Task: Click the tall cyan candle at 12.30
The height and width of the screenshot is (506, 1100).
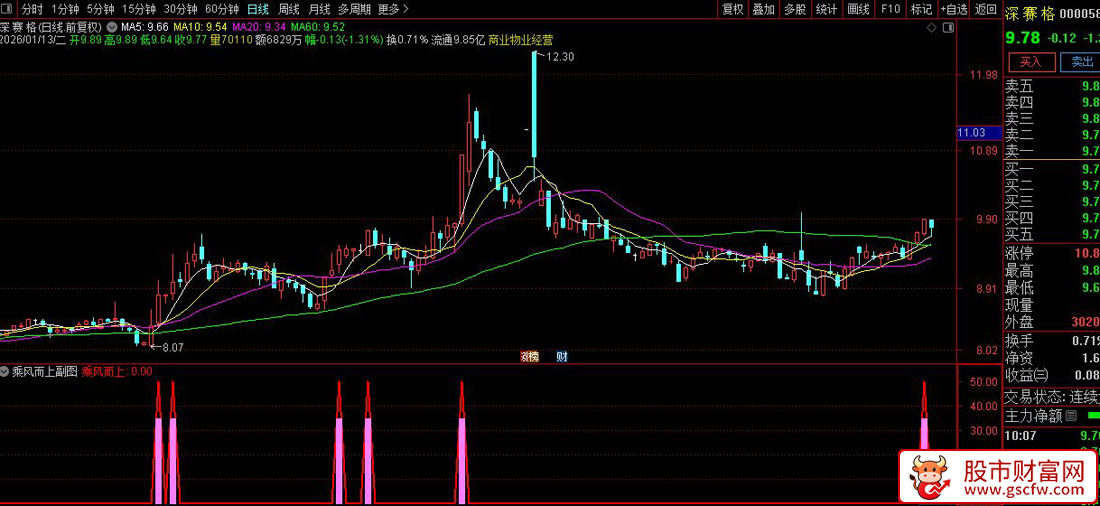Action: click(534, 105)
